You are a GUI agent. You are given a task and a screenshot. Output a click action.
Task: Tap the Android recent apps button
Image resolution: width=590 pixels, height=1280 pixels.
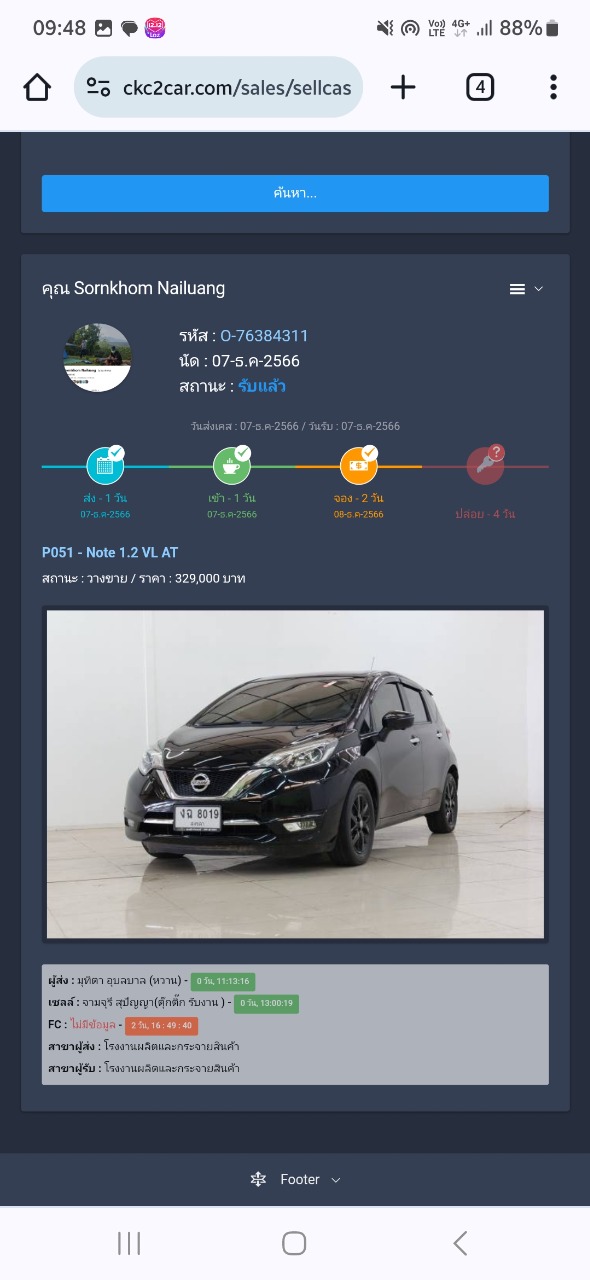click(x=129, y=1243)
